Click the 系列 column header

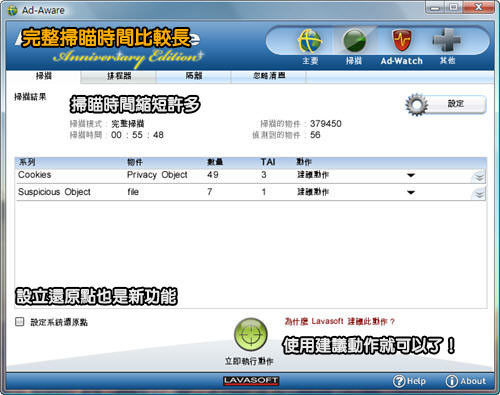27,162
